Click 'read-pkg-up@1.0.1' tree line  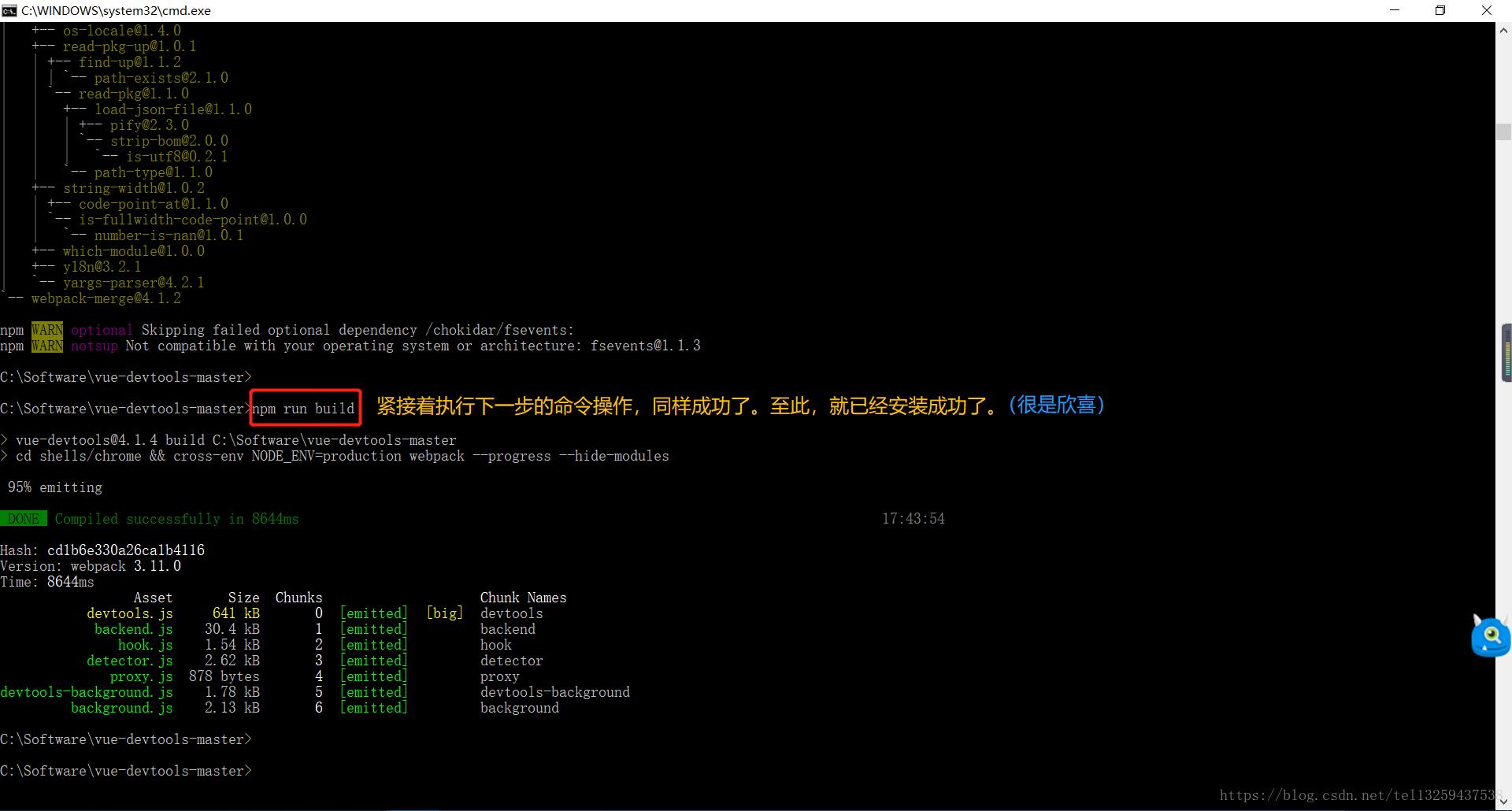click(130, 46)
